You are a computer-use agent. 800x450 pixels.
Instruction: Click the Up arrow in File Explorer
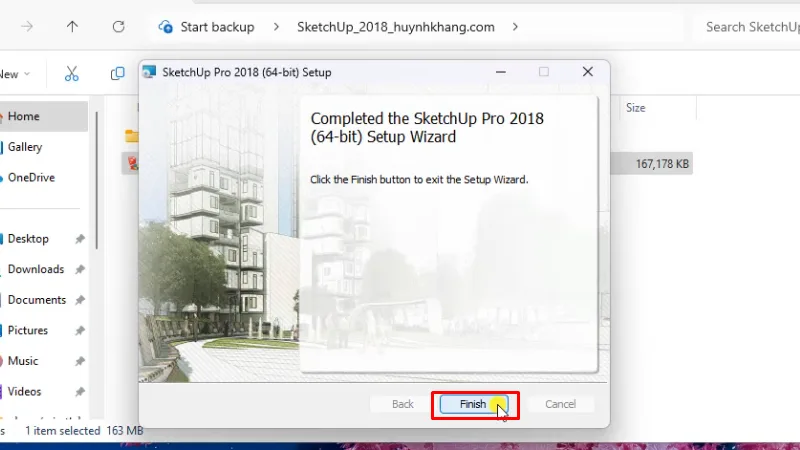click(x=72, y=27)
